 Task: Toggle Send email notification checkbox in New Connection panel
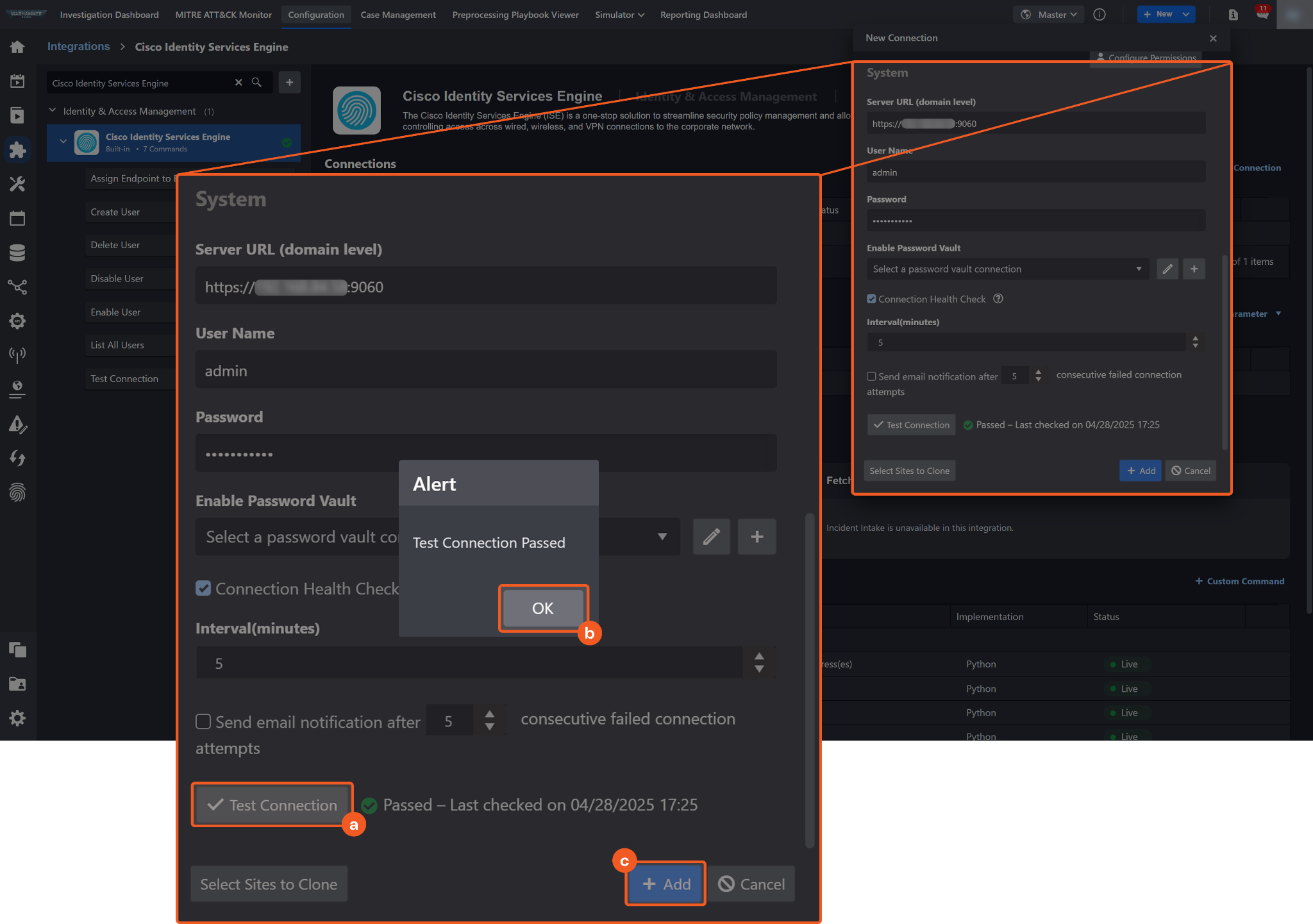[x=871, y=376]
